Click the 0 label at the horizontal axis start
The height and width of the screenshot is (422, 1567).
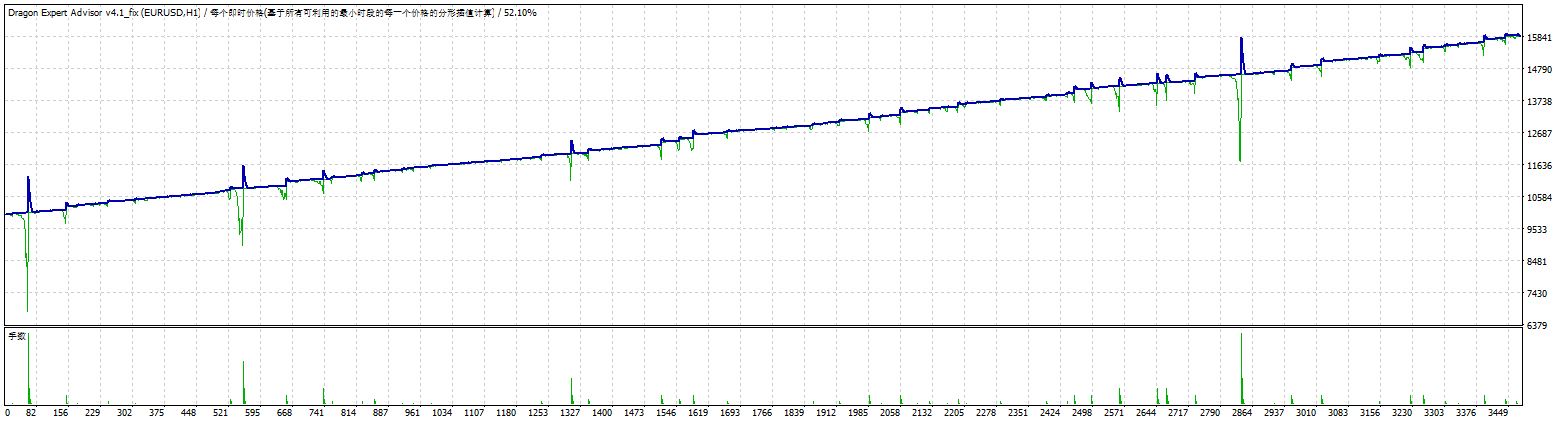7,412
